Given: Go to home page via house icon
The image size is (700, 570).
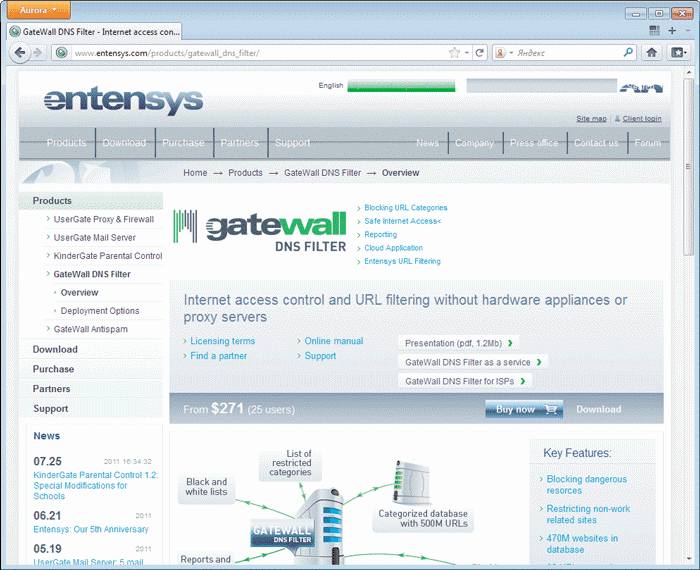Looking at the screenshot, I should (x=651, y=53).
